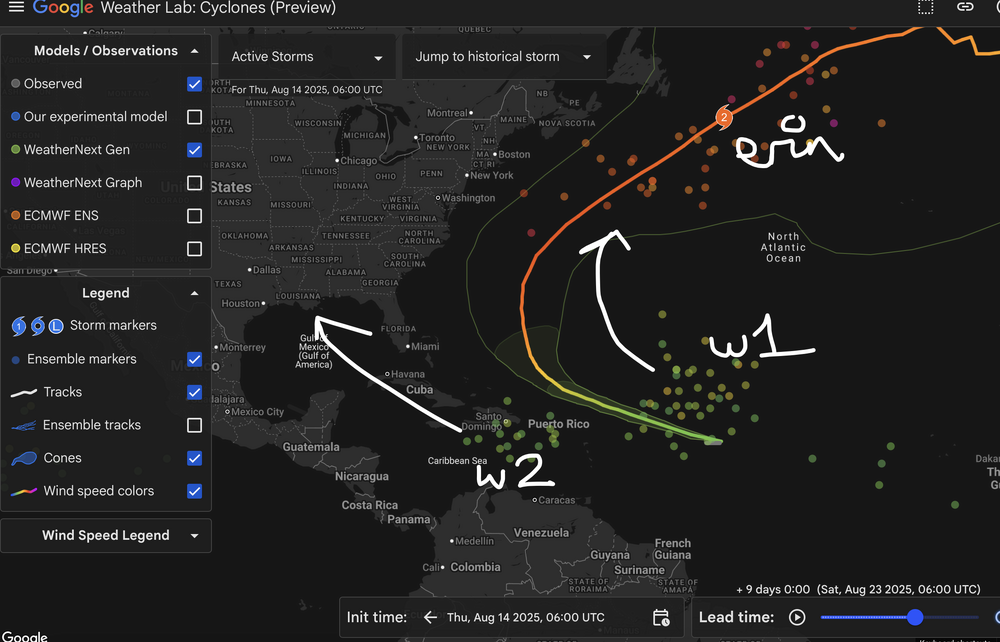Click the Puerto Rico map label
Screen dimensions: 1000x642
pos(559,424)
